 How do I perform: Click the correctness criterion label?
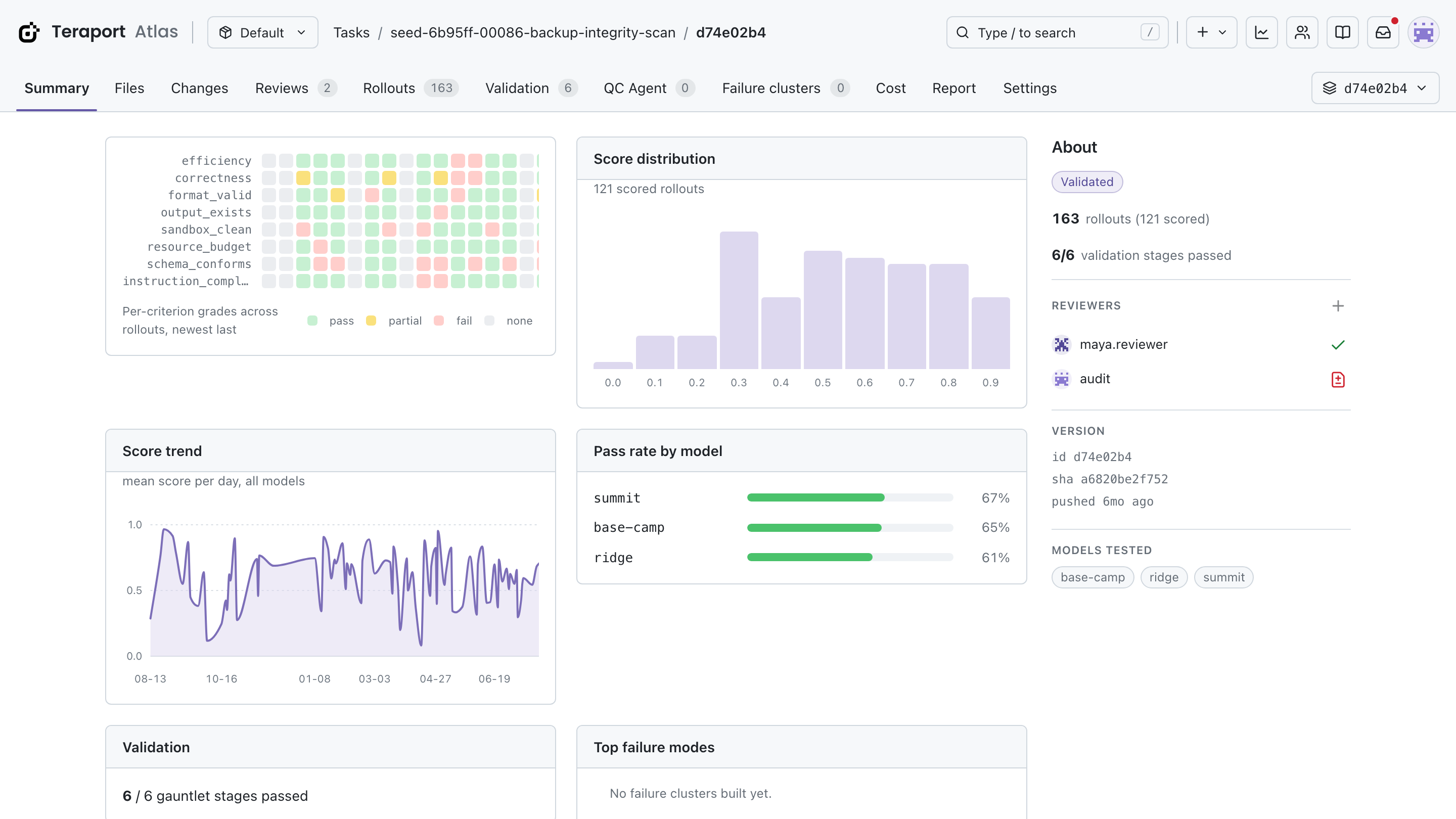[x=212, y=177]
